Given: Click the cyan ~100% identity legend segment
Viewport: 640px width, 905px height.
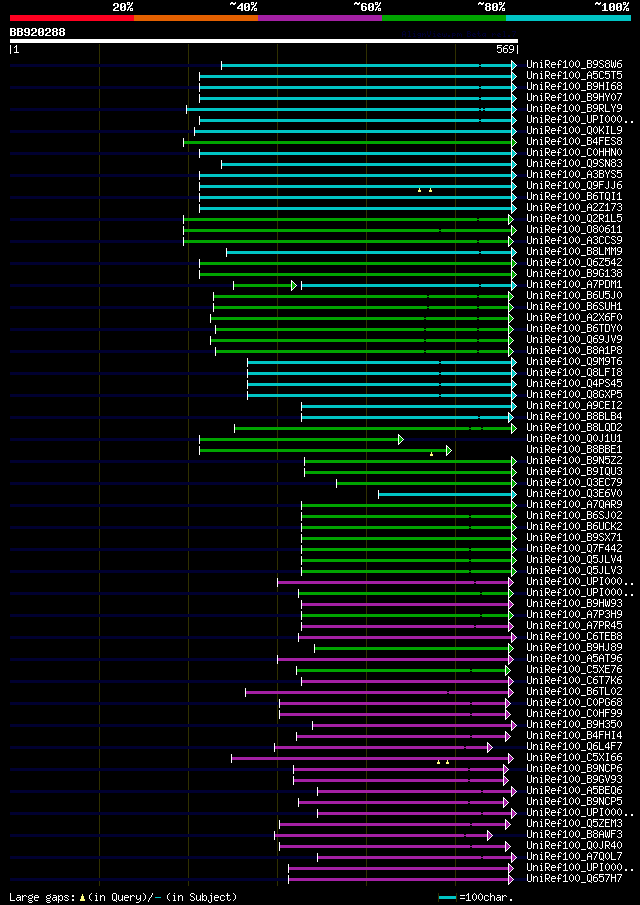Looking at the screenshot, I should pos(568,18).
